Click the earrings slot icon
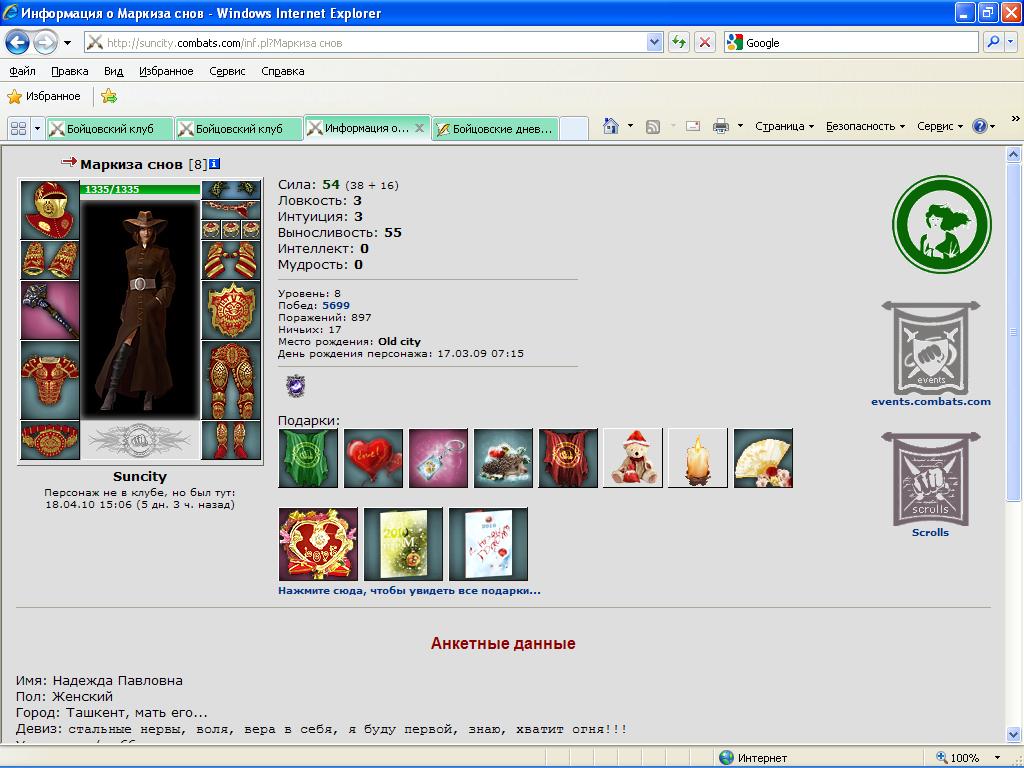 click(231, 190)
